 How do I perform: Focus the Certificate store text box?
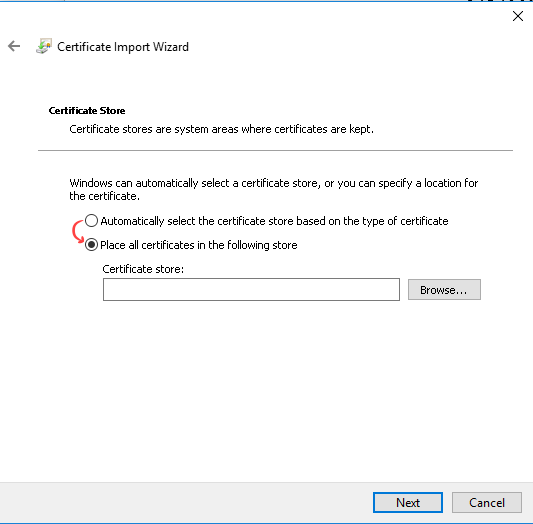(x=251, y=290)
